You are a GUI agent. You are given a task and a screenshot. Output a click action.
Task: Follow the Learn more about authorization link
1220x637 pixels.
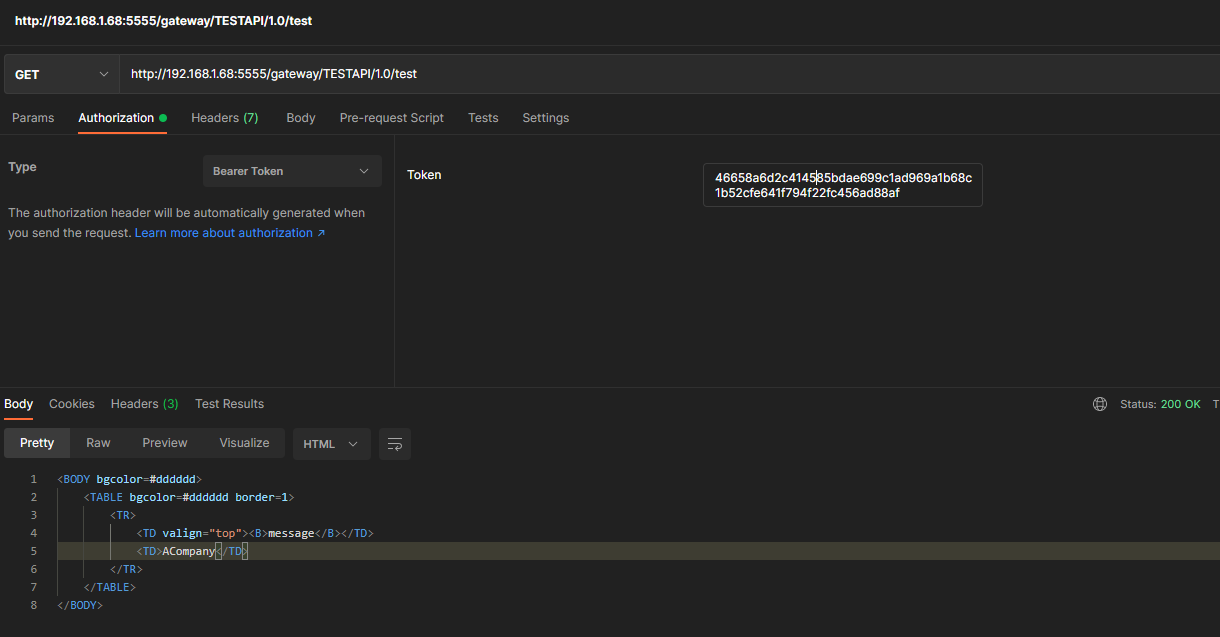(x=230, y=233)
